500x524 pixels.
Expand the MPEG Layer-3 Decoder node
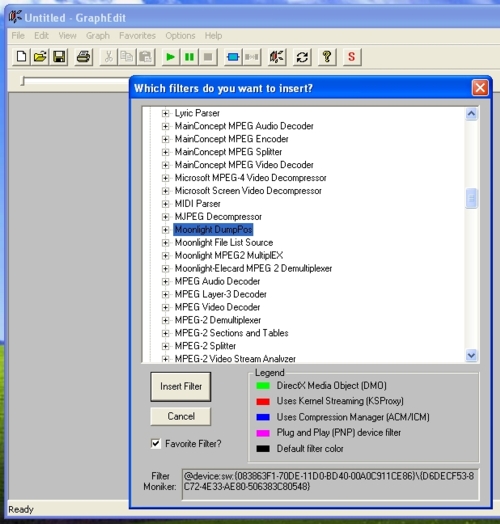pos(165,294)
